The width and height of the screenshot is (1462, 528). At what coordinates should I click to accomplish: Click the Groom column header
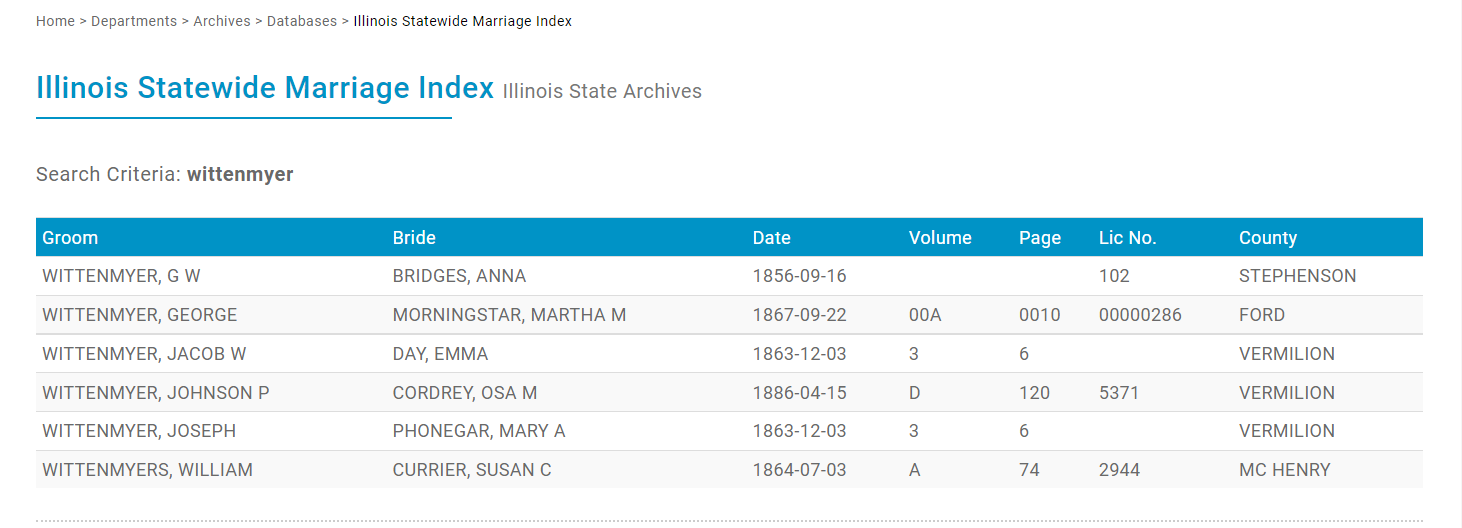tap(70, 238)
